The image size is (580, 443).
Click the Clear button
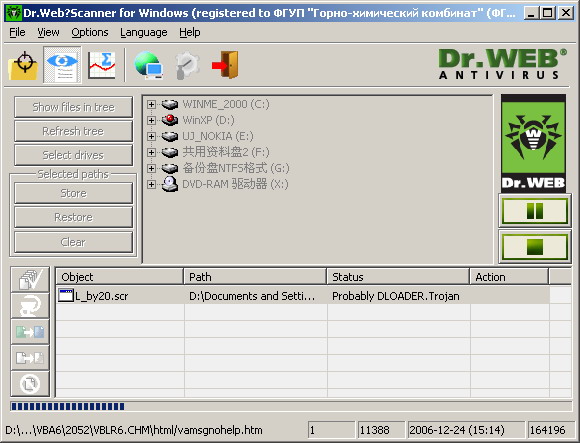[73, 242]
